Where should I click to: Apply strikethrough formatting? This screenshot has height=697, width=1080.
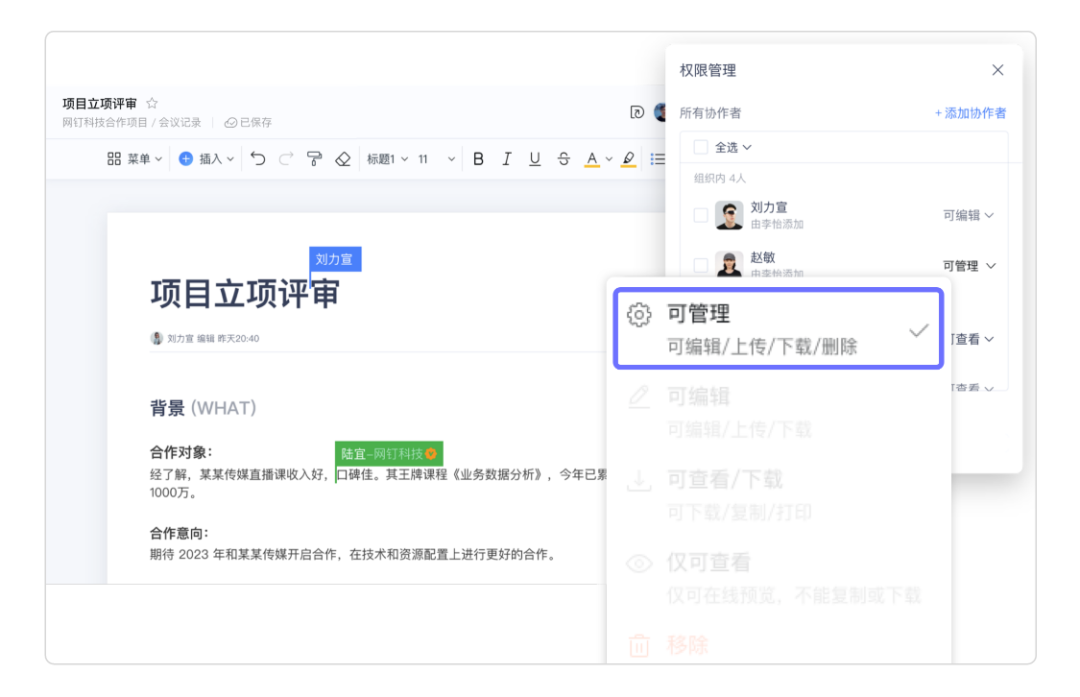563,159
